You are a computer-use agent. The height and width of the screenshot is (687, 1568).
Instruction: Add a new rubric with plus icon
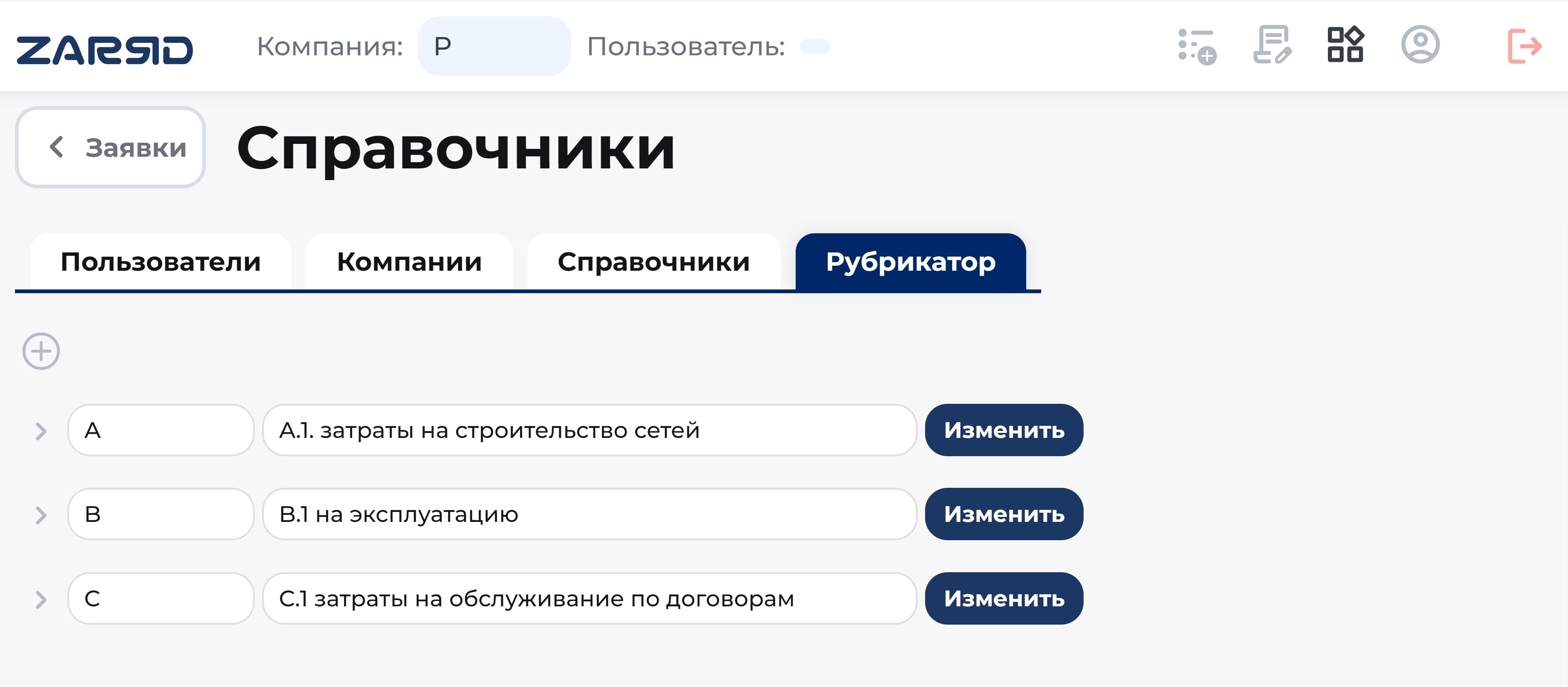click(x=41, y=351)
